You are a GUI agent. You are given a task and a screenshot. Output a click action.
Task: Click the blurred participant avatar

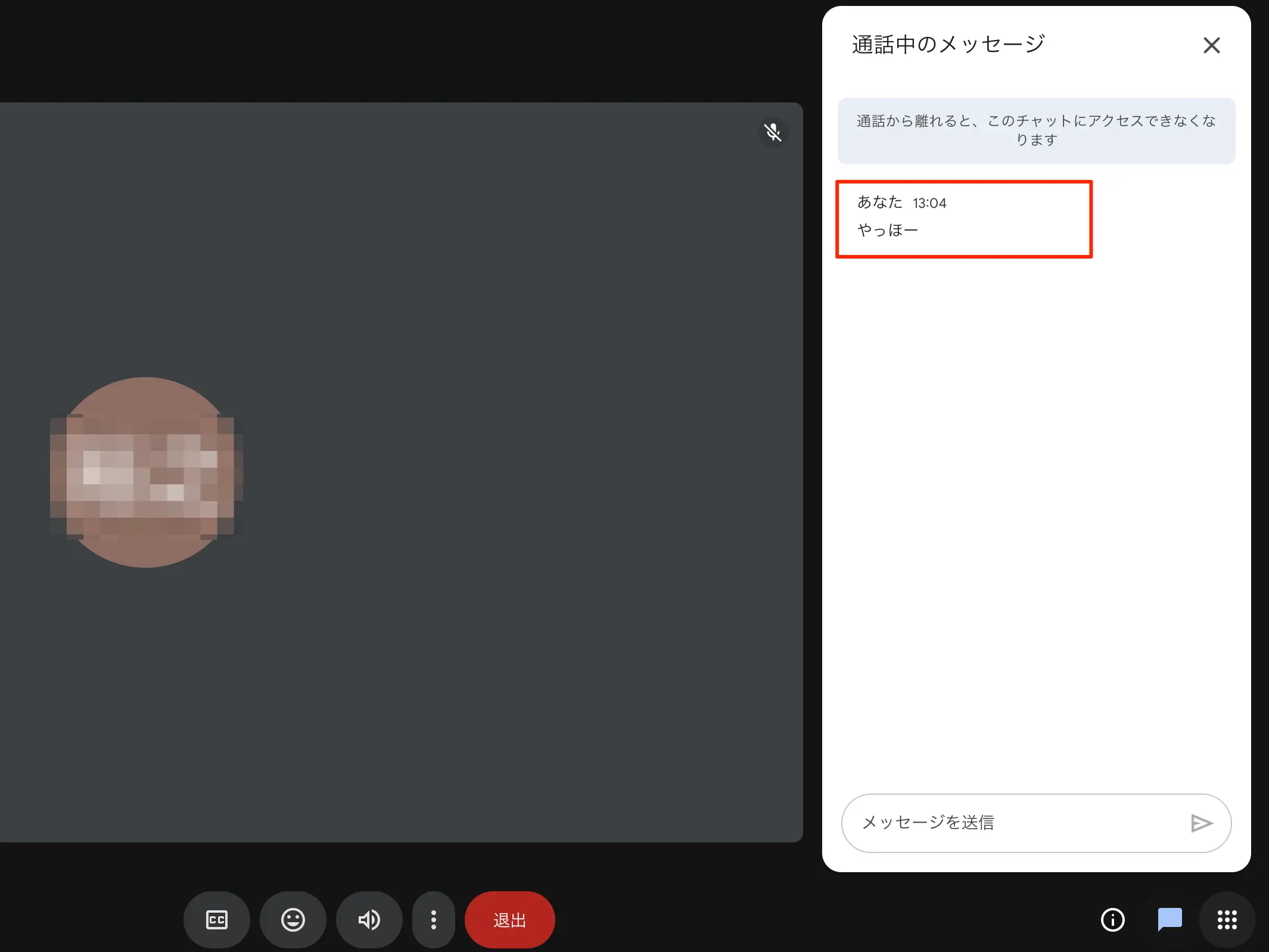pos(147,472)
